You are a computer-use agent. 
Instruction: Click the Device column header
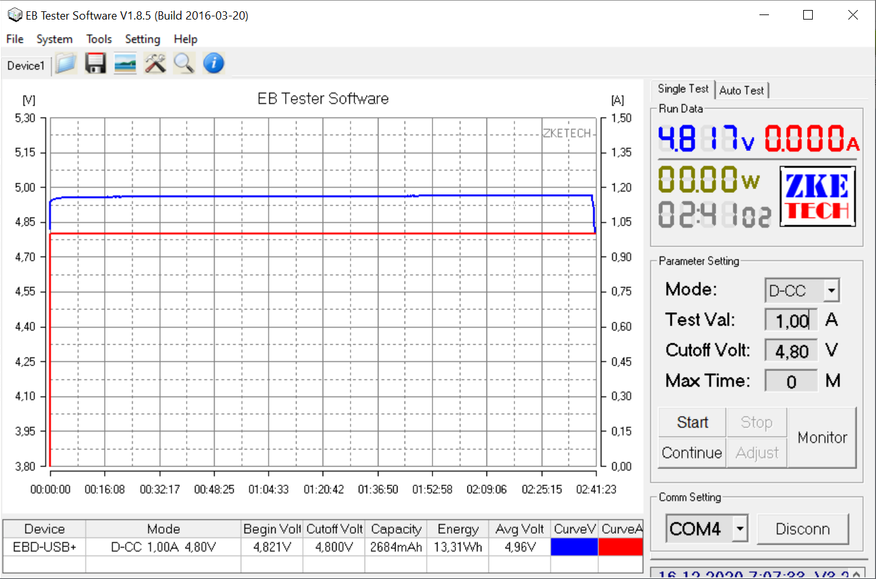click(44, 529)
